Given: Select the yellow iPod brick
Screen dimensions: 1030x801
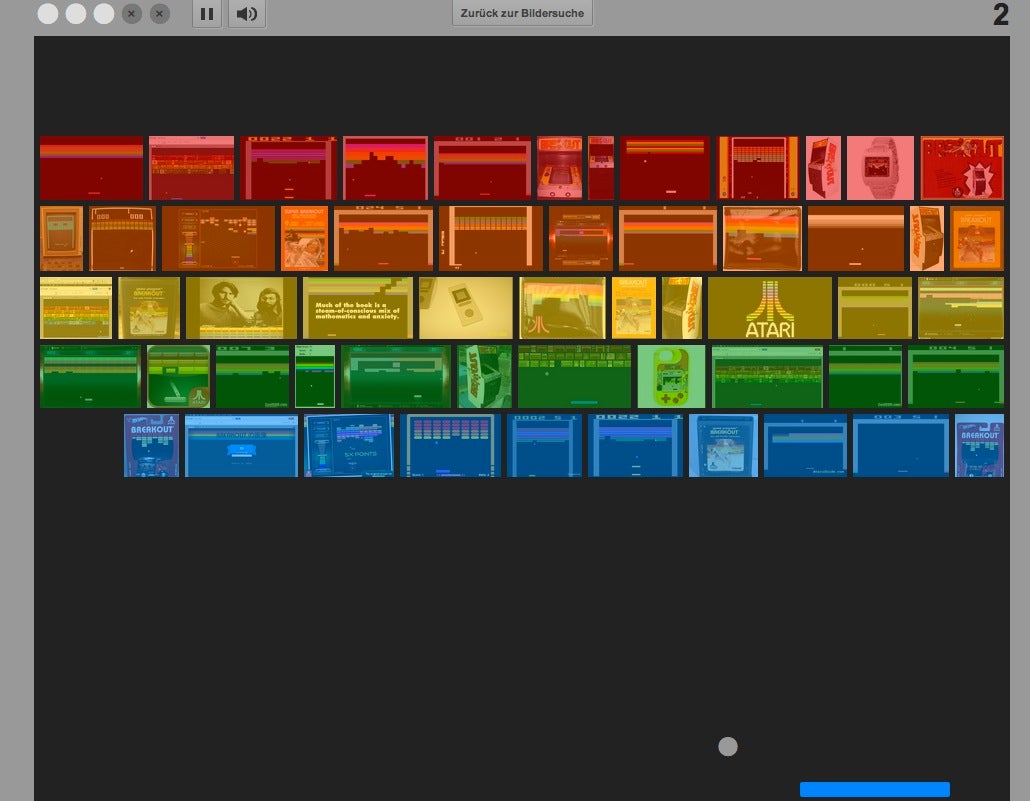Looking at the screenshot, I should (x=466, y=307).
